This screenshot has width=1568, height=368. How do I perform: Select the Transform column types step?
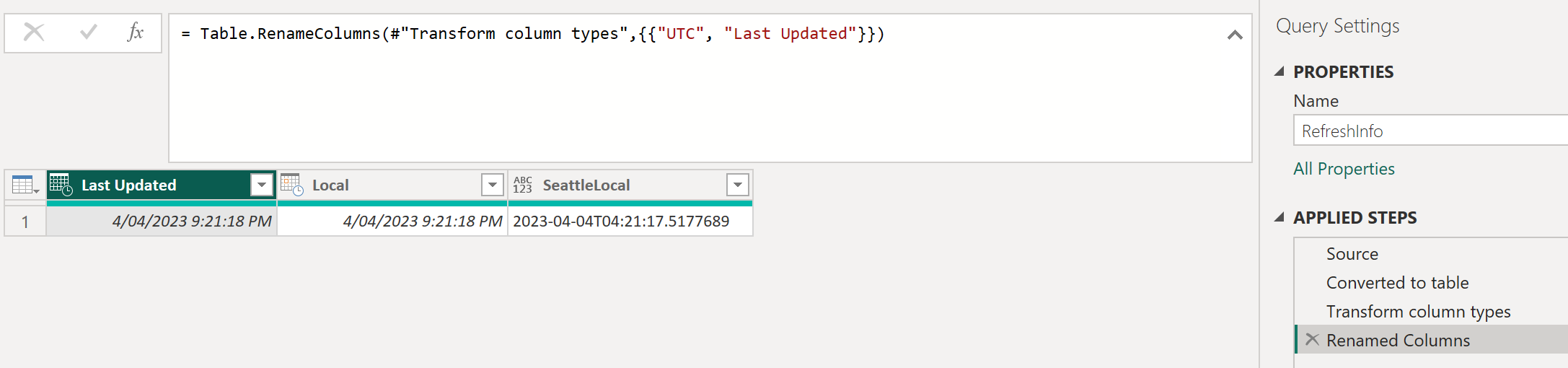tap(1418, 312)
